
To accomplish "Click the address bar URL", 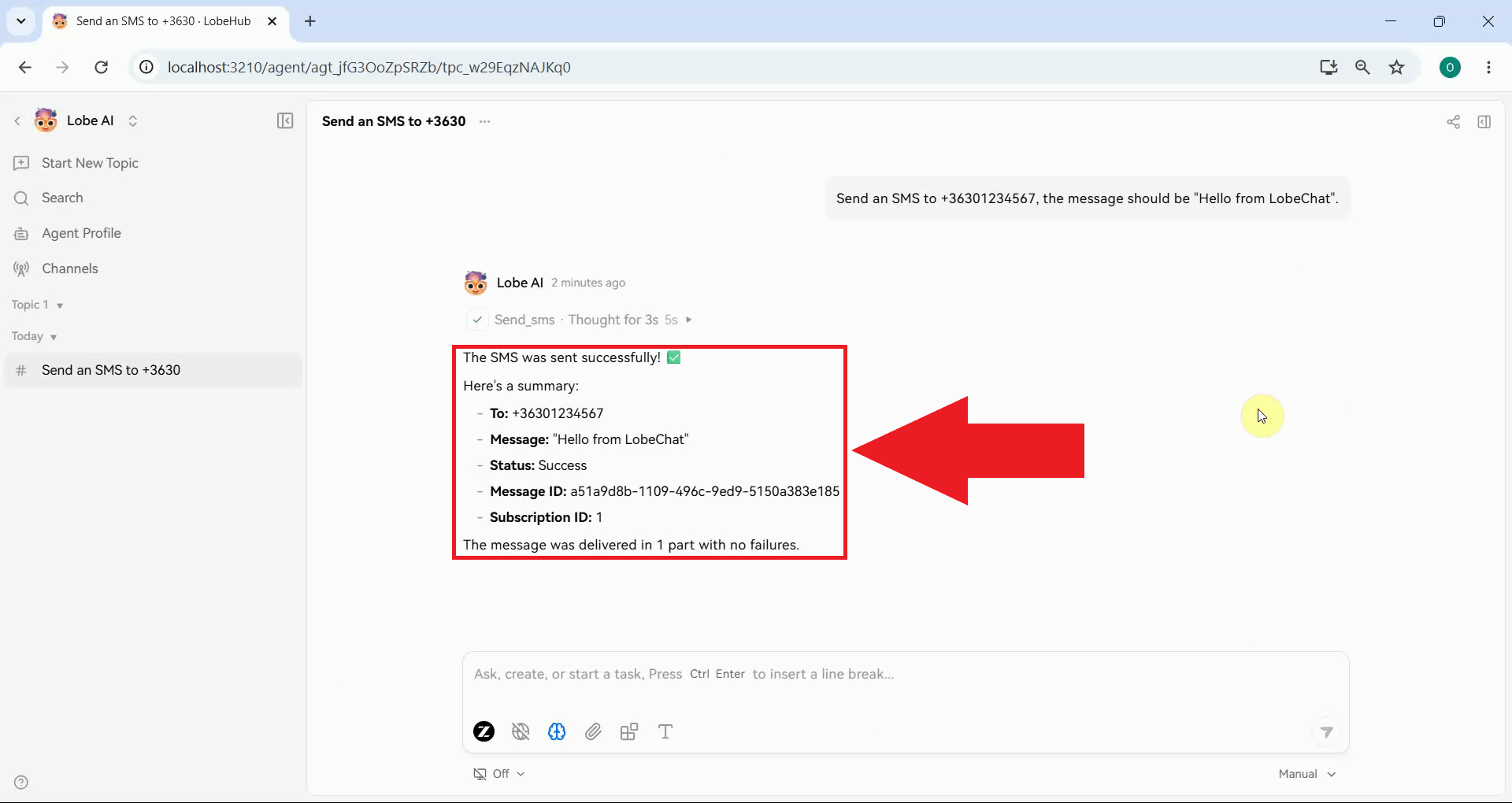I will click(369, 67).
